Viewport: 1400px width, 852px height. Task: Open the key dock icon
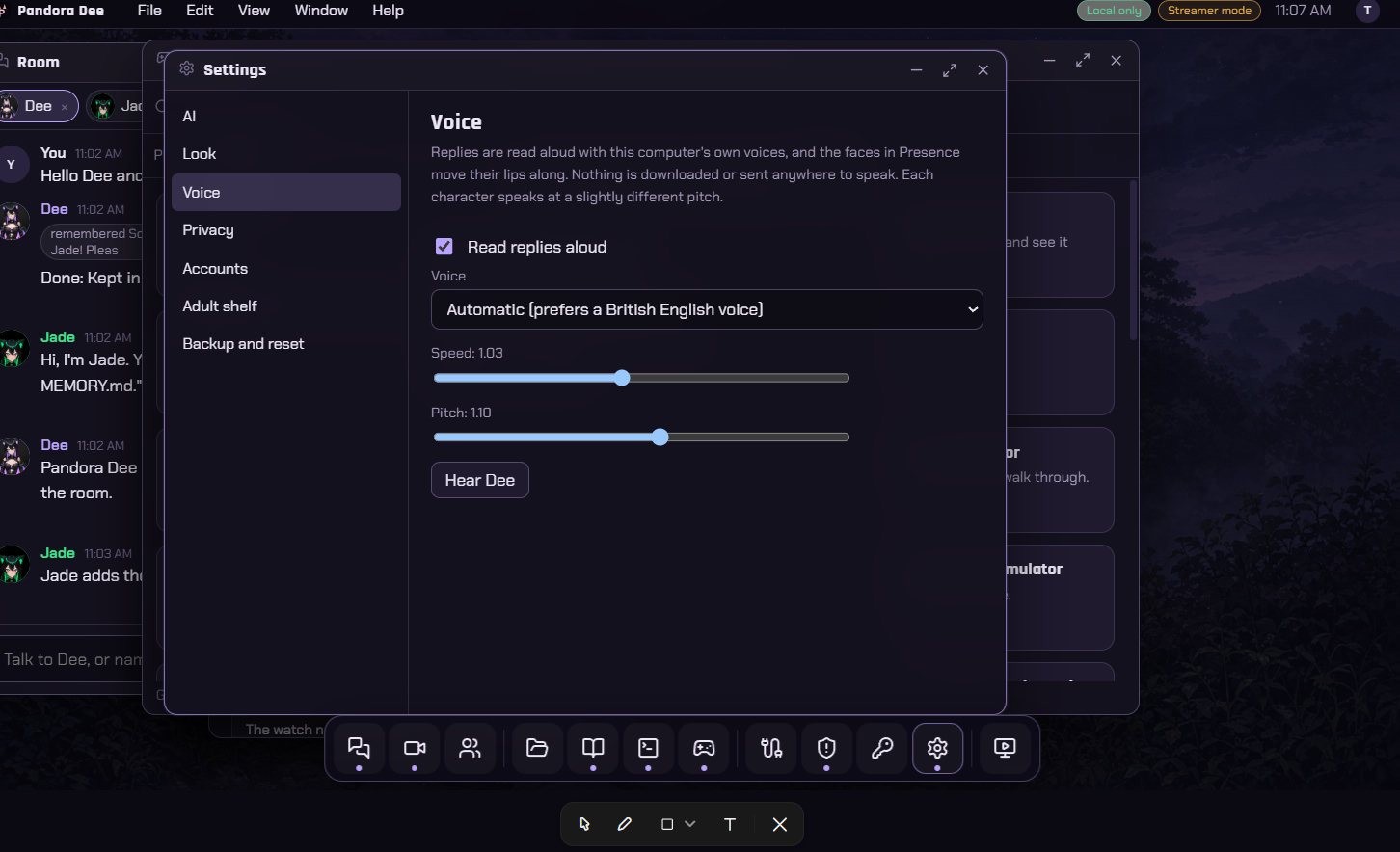tap(882, 748)
